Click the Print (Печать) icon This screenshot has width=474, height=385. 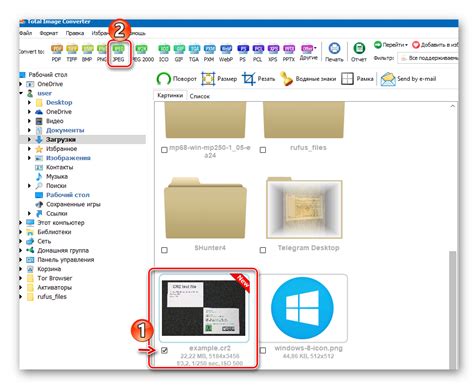[334, 52]
